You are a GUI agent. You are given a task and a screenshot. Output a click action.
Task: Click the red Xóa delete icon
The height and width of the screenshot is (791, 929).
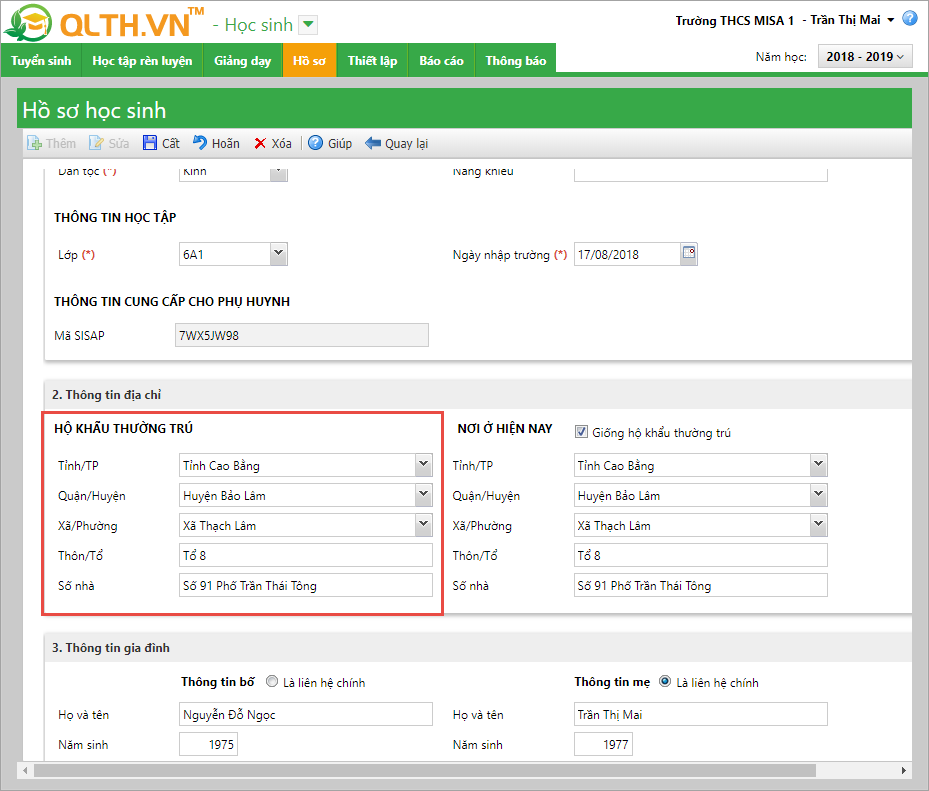[260, 143]
